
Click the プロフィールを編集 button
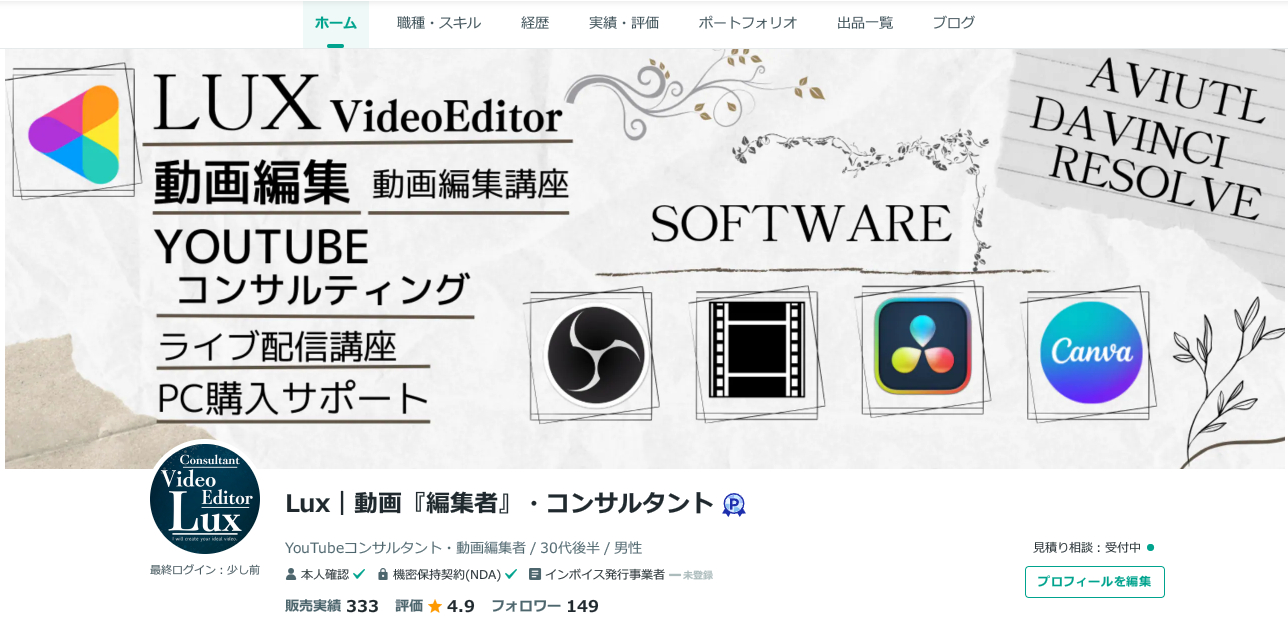click(1094, 582)
